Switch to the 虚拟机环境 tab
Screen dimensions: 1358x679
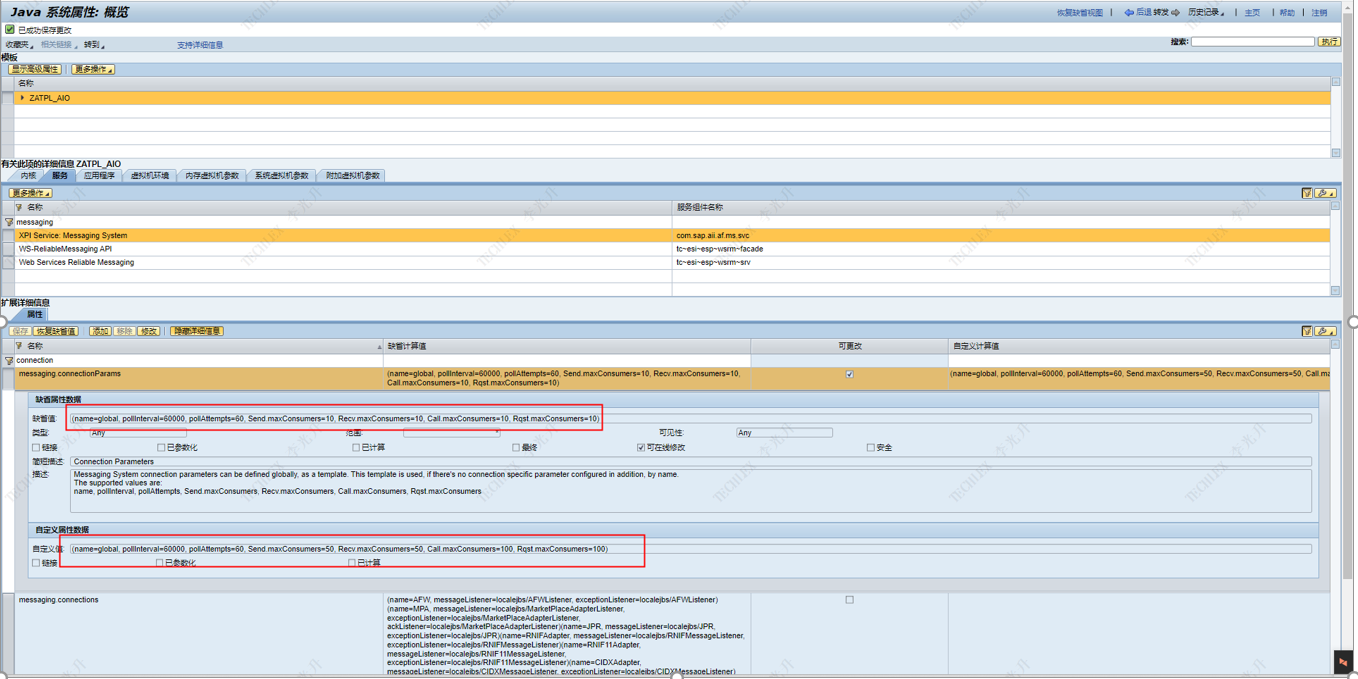click(150, 176)
